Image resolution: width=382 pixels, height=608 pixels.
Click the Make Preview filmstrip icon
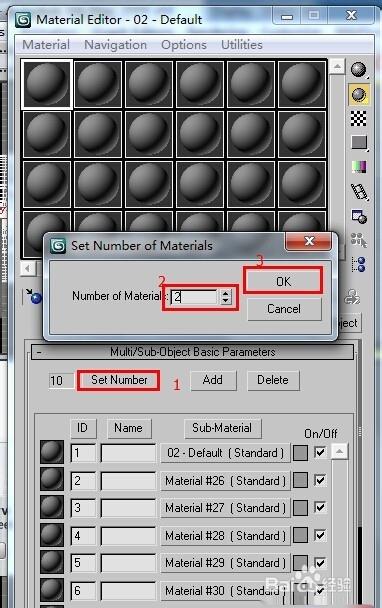(359, 192)
